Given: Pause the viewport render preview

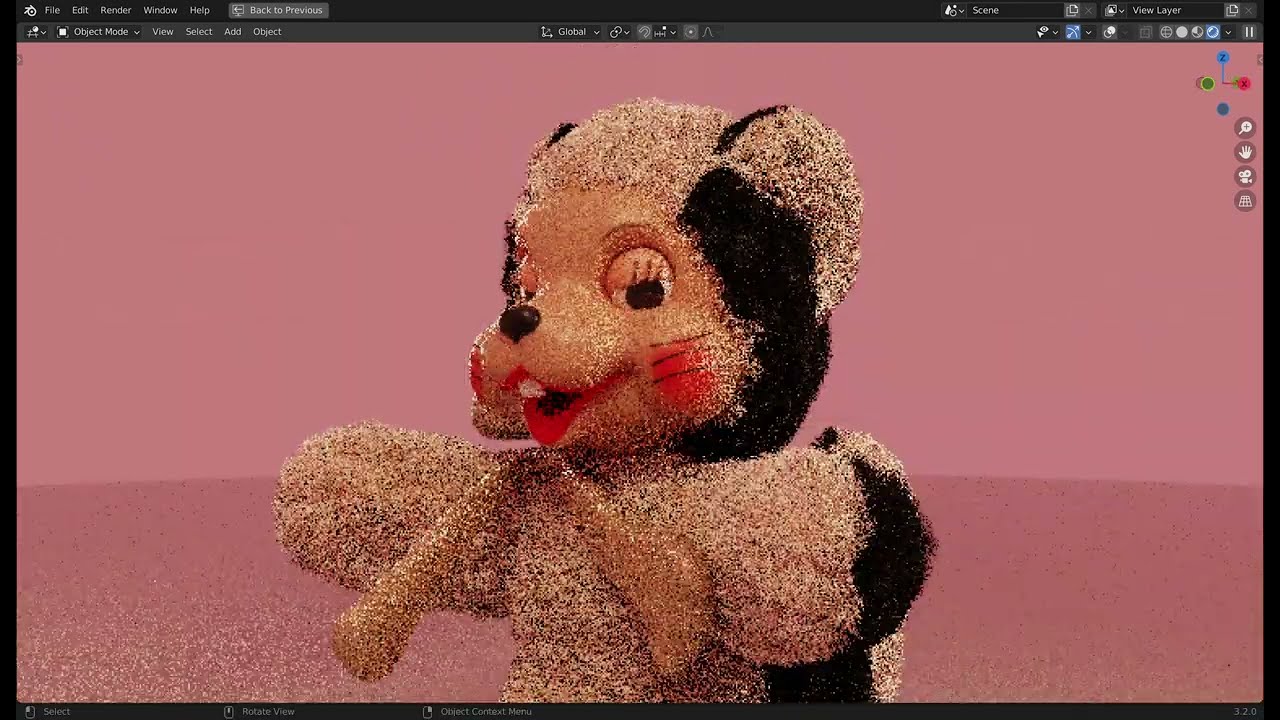Looking at the screenshot, I should tap(1249, 32).
